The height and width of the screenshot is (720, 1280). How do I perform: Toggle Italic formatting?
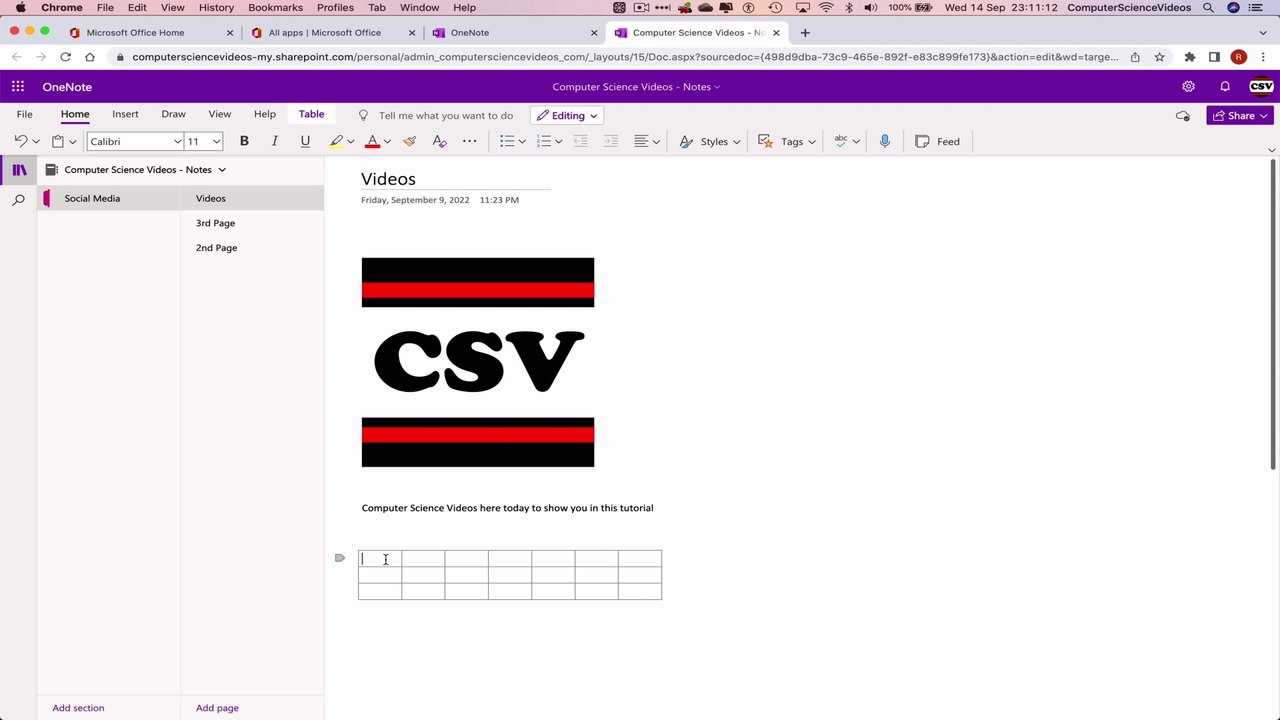coord(274,141)
